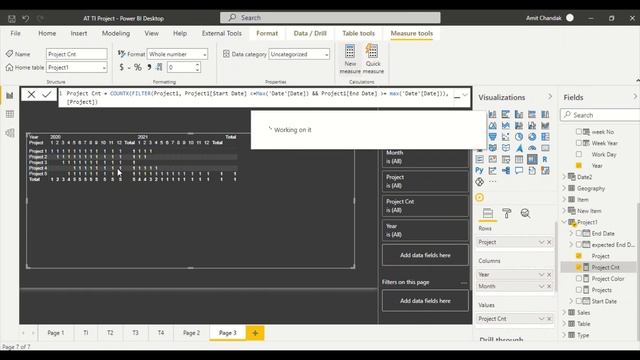Screen dimensions: 640x360
Task: Tick the Start Date field checkbox
Action: [579, 301]
